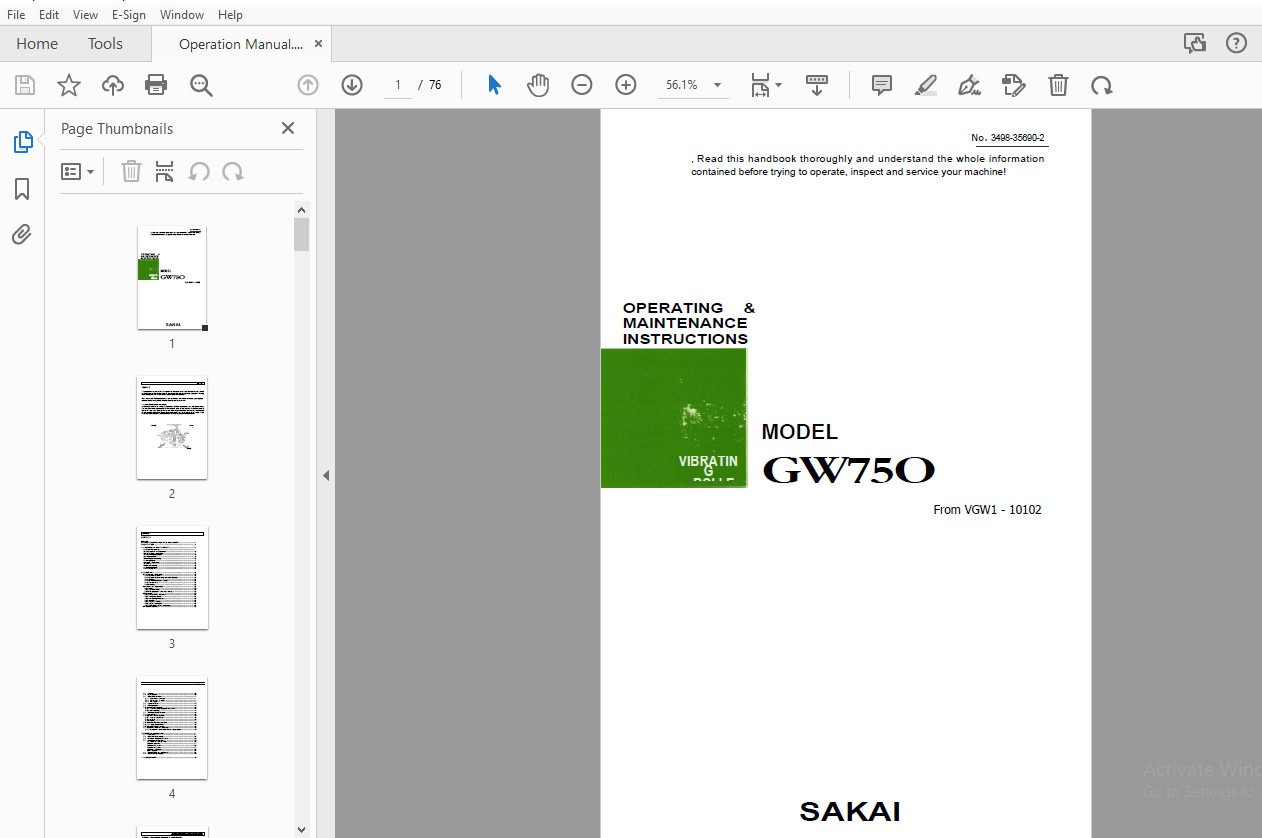This screenshot has height=838, width=1262.
Task: Rotate page clockwise in top toolbar
Action: 1102,85
